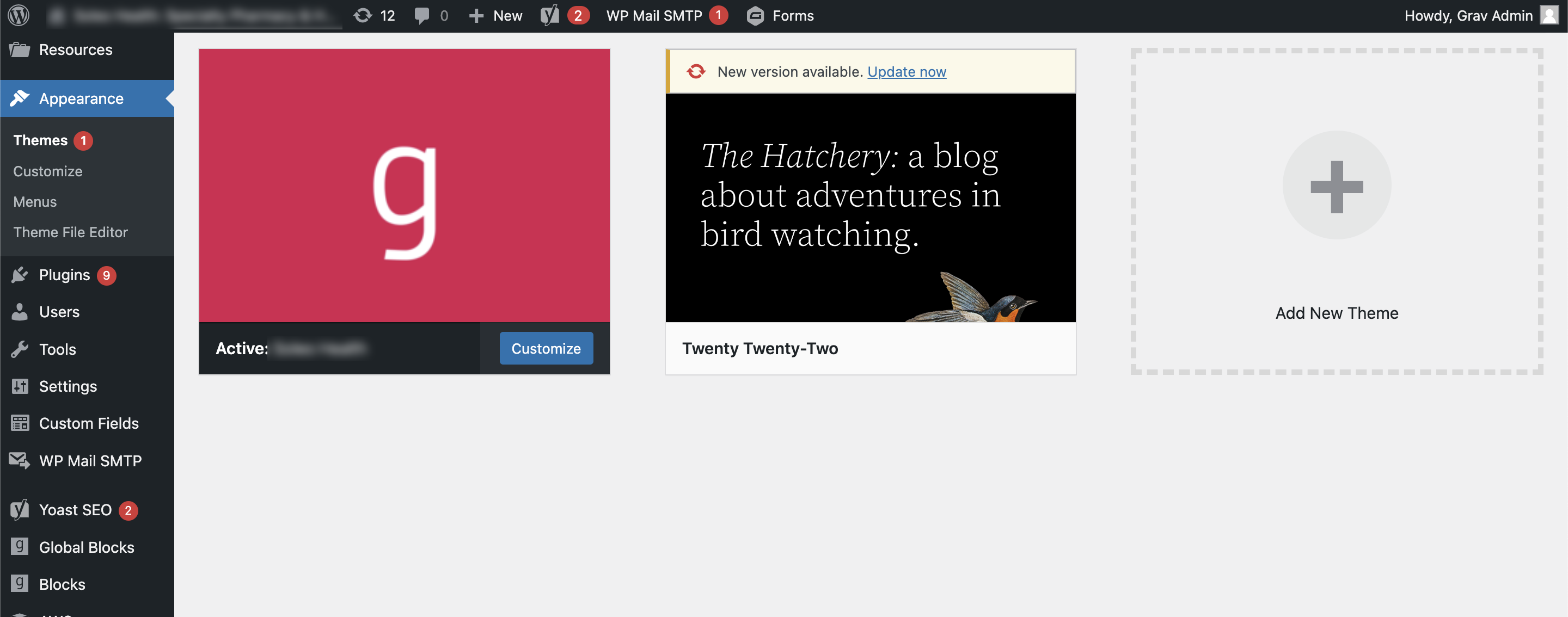The height and width of the screenshot is (617, 1568).
Task: Click the blurred site name link
Action: [x=194, y=16]
